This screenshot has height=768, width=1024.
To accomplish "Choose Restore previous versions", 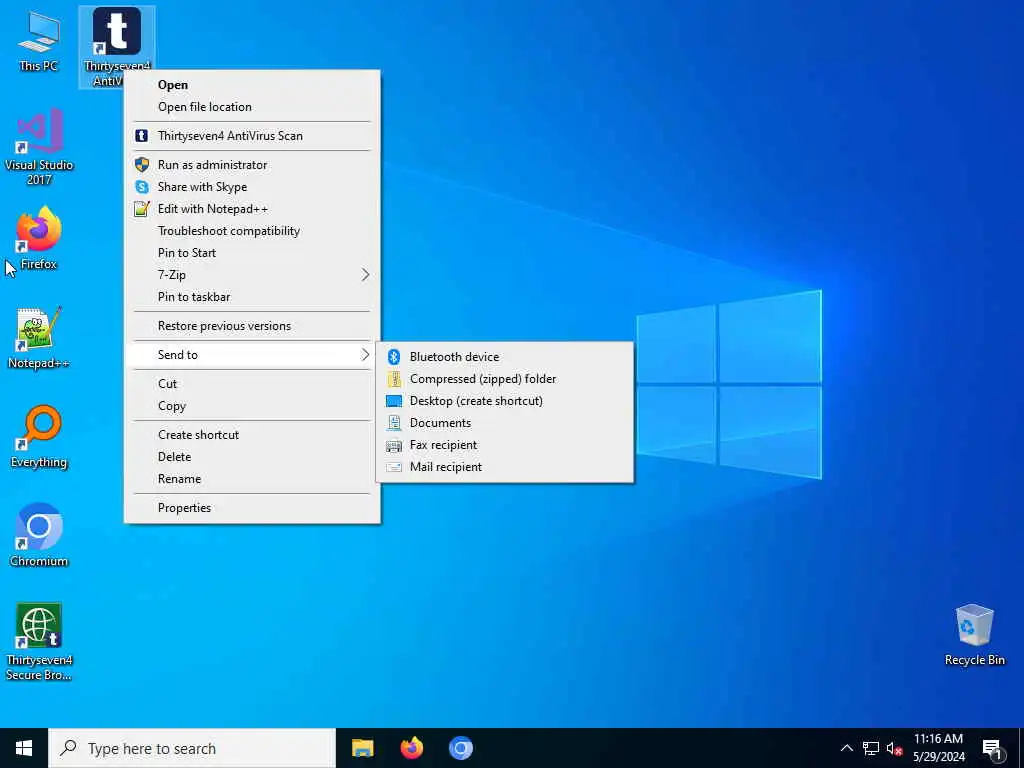I will [252, 326].
